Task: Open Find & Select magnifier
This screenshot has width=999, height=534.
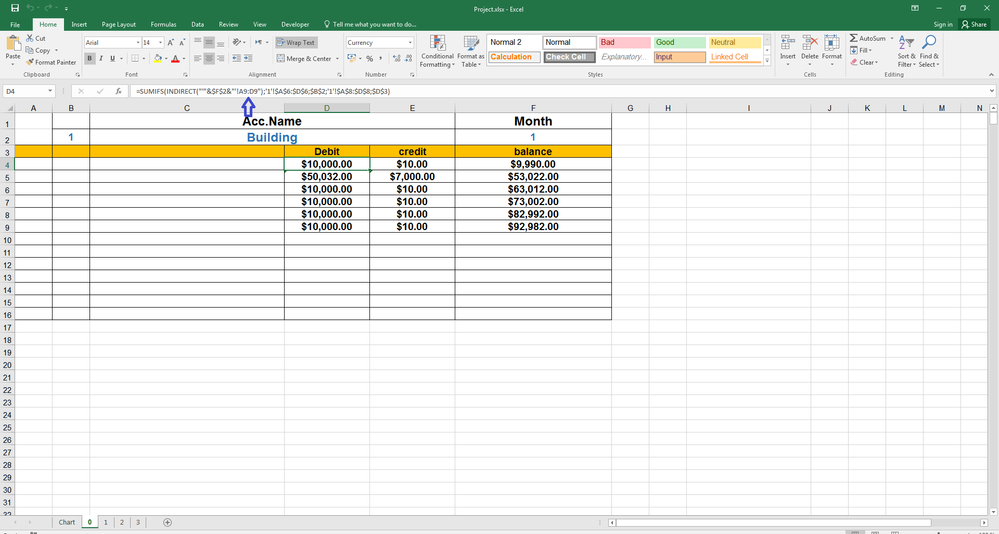Action: click(x=929, y=43)
